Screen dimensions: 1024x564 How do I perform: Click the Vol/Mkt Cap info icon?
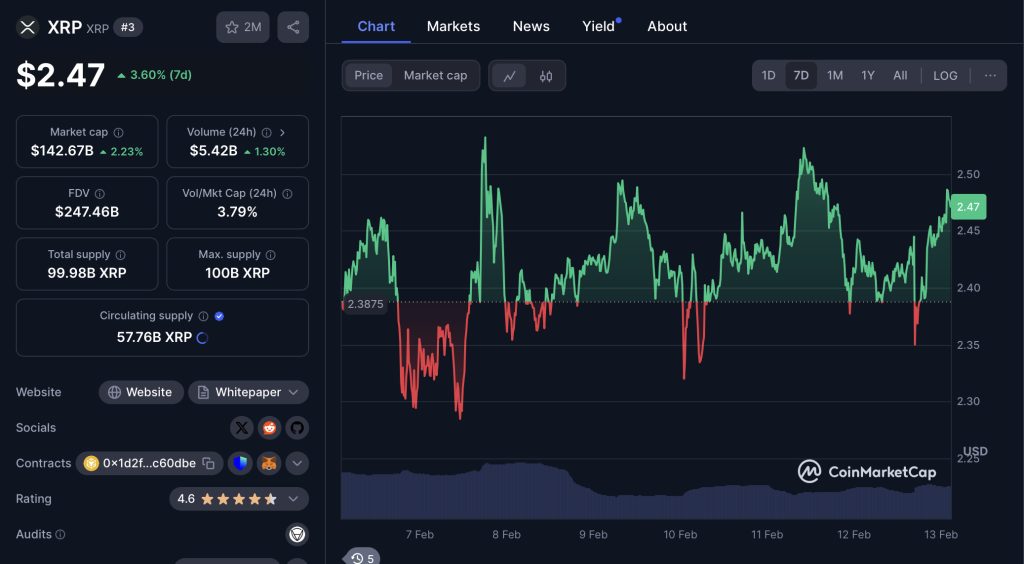(287, 194)
